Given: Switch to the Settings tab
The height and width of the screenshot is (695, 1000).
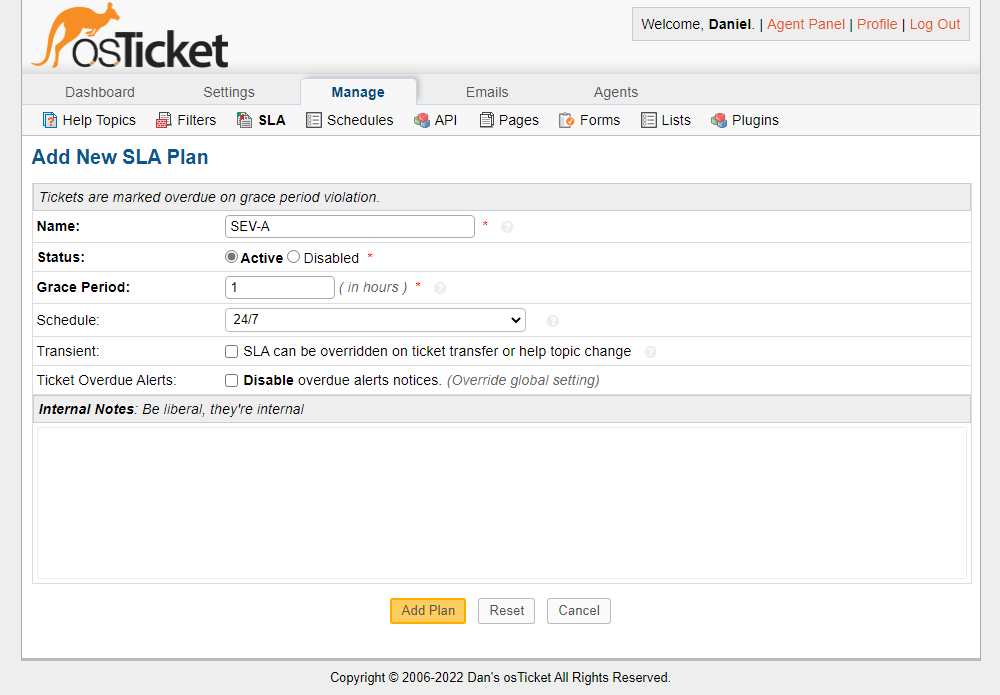Looking at the screenshot, I should click(229, 92).
